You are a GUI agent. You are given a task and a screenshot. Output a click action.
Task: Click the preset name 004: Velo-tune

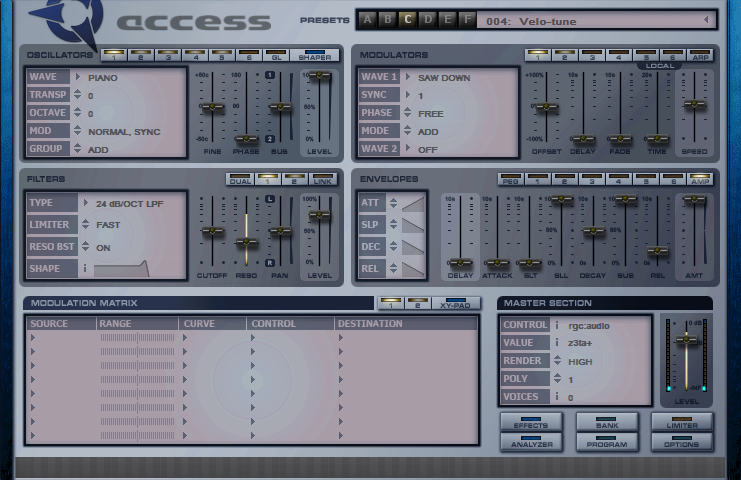pos(531,21)
